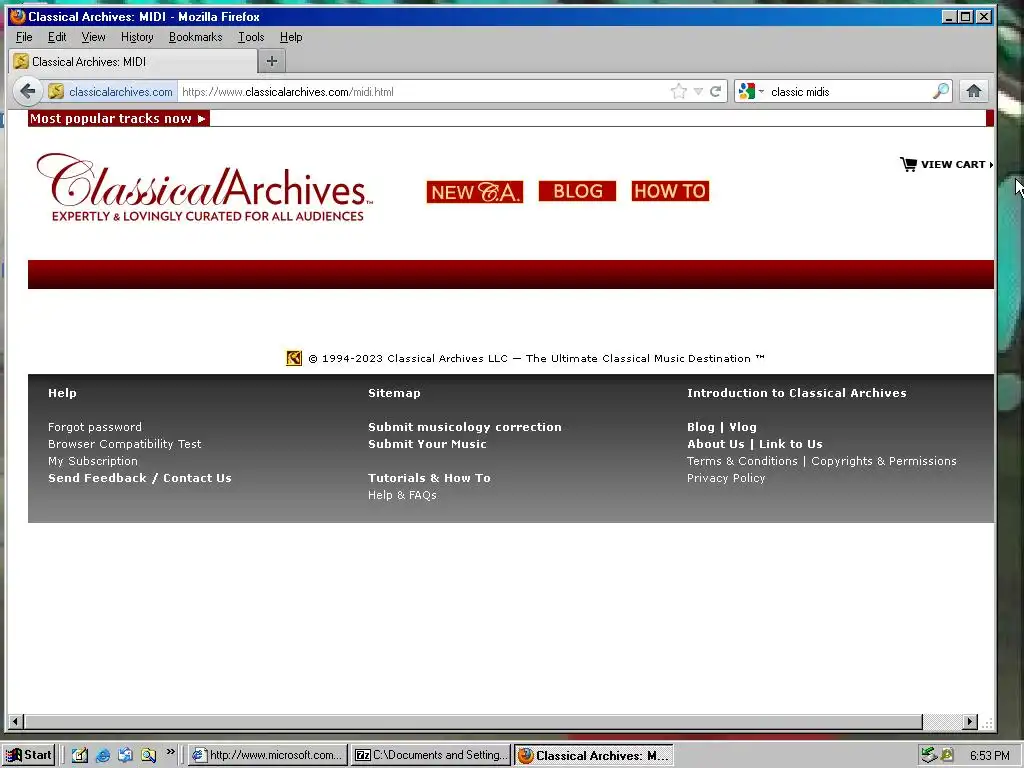Open the Bookmarks menu
Viewport: 1024px width, 768px height.
tap(195, 37)
